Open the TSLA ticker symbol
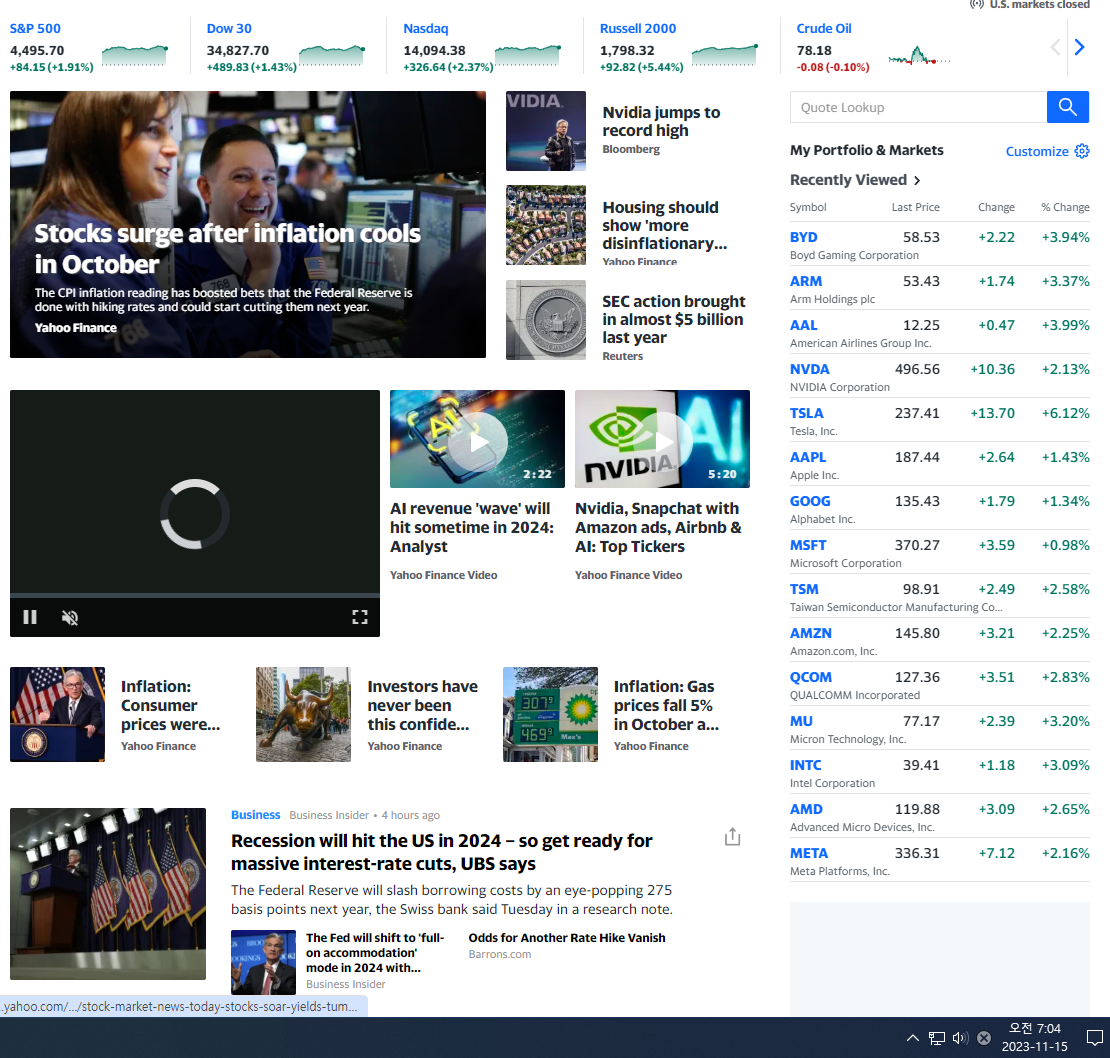 pos(806,413)
